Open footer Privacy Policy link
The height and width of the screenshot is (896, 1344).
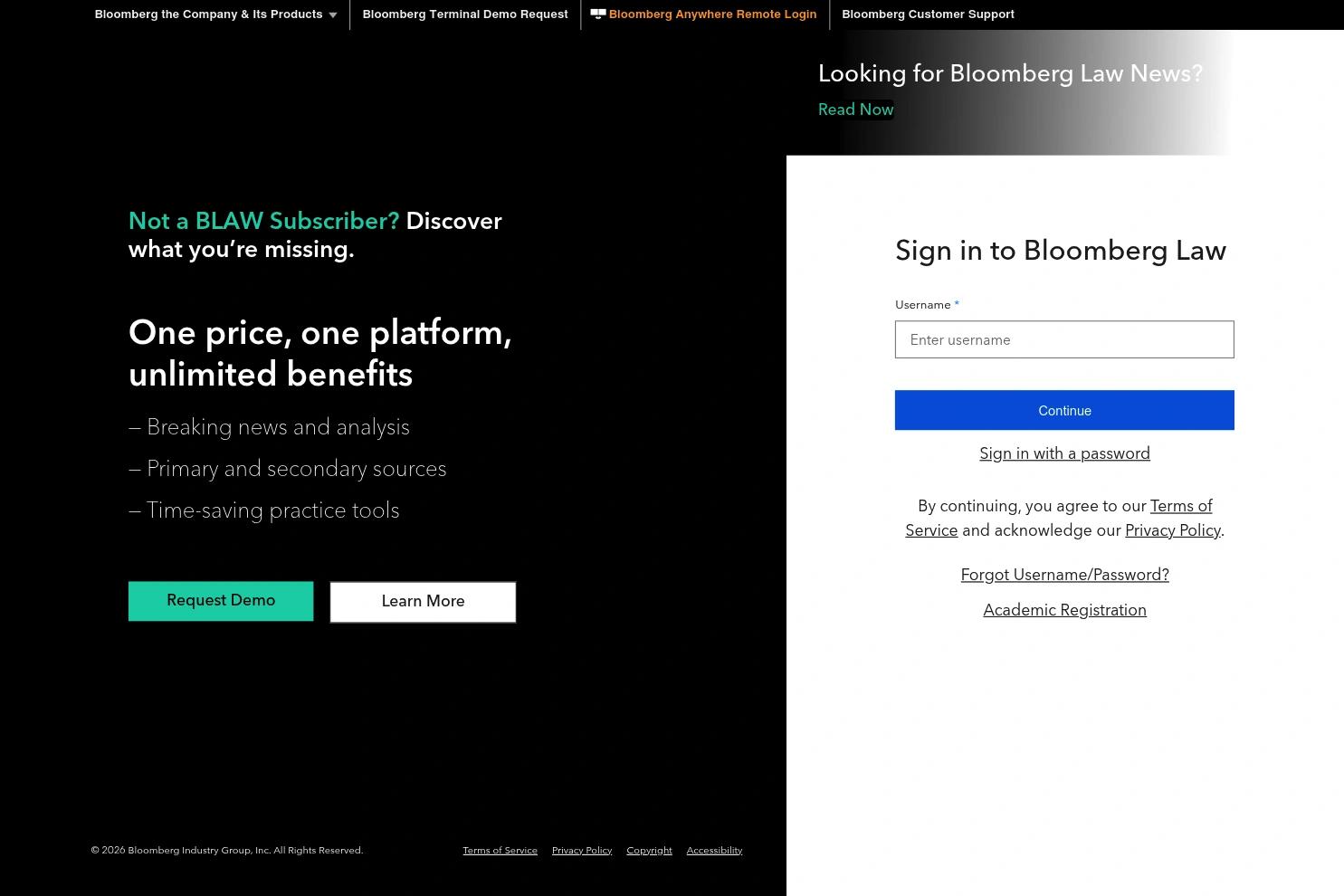(x=582, y=850)
